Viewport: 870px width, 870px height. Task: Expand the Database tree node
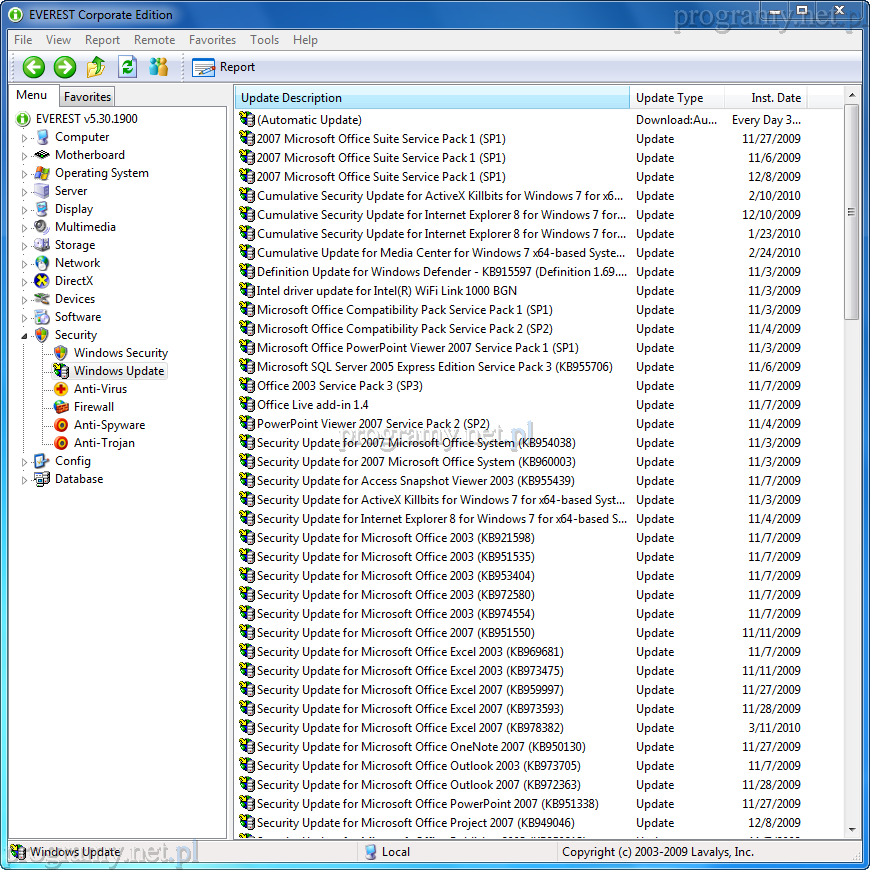click(x=25, y=480)
